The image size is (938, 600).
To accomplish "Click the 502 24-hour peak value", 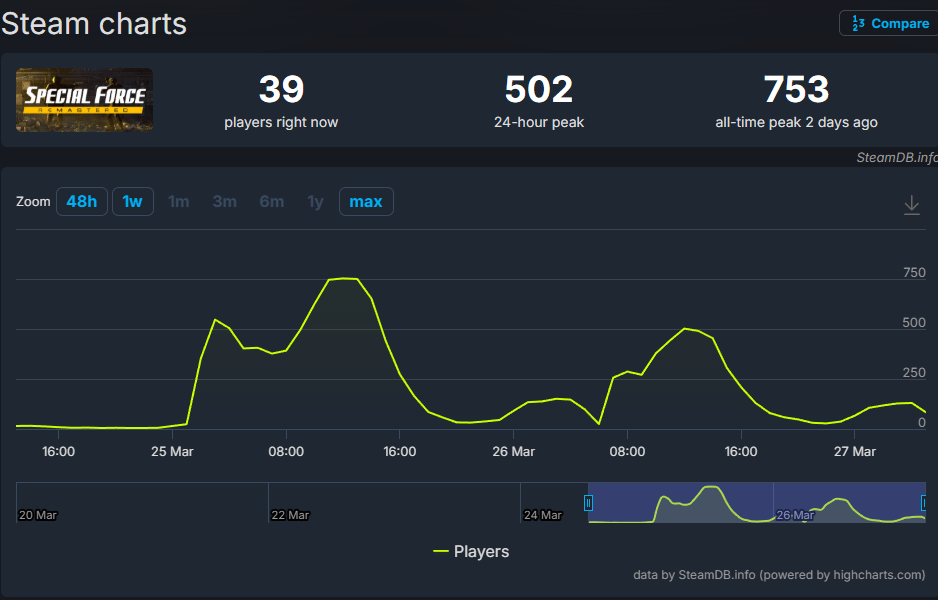I will 538,90.
